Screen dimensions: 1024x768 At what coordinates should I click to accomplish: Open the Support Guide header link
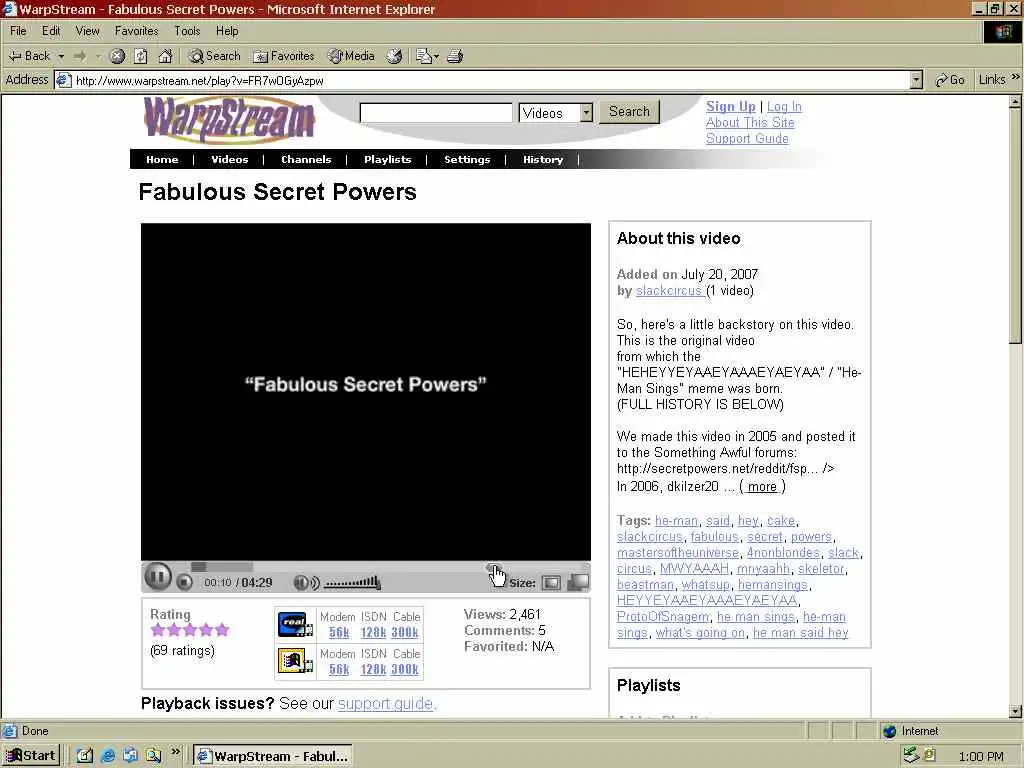[x=747, y=138]
